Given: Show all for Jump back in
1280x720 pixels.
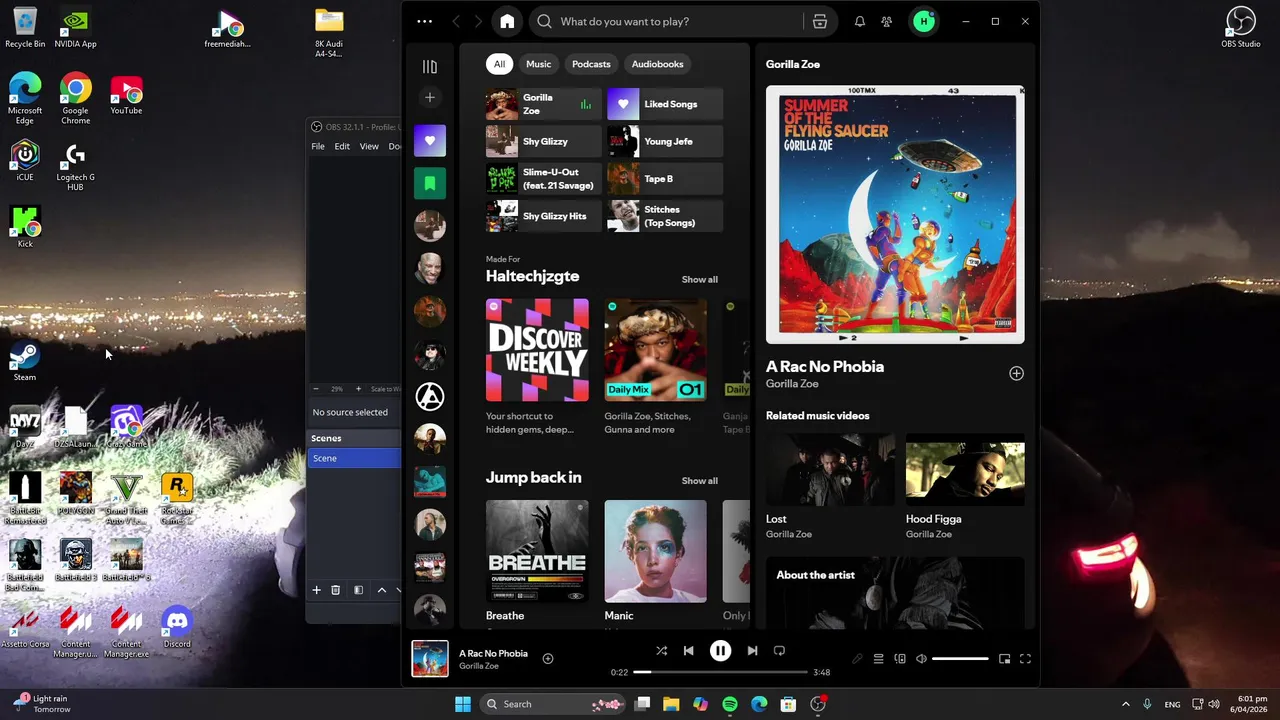Looking at the screenshot, I should click(x=699, y=481).
